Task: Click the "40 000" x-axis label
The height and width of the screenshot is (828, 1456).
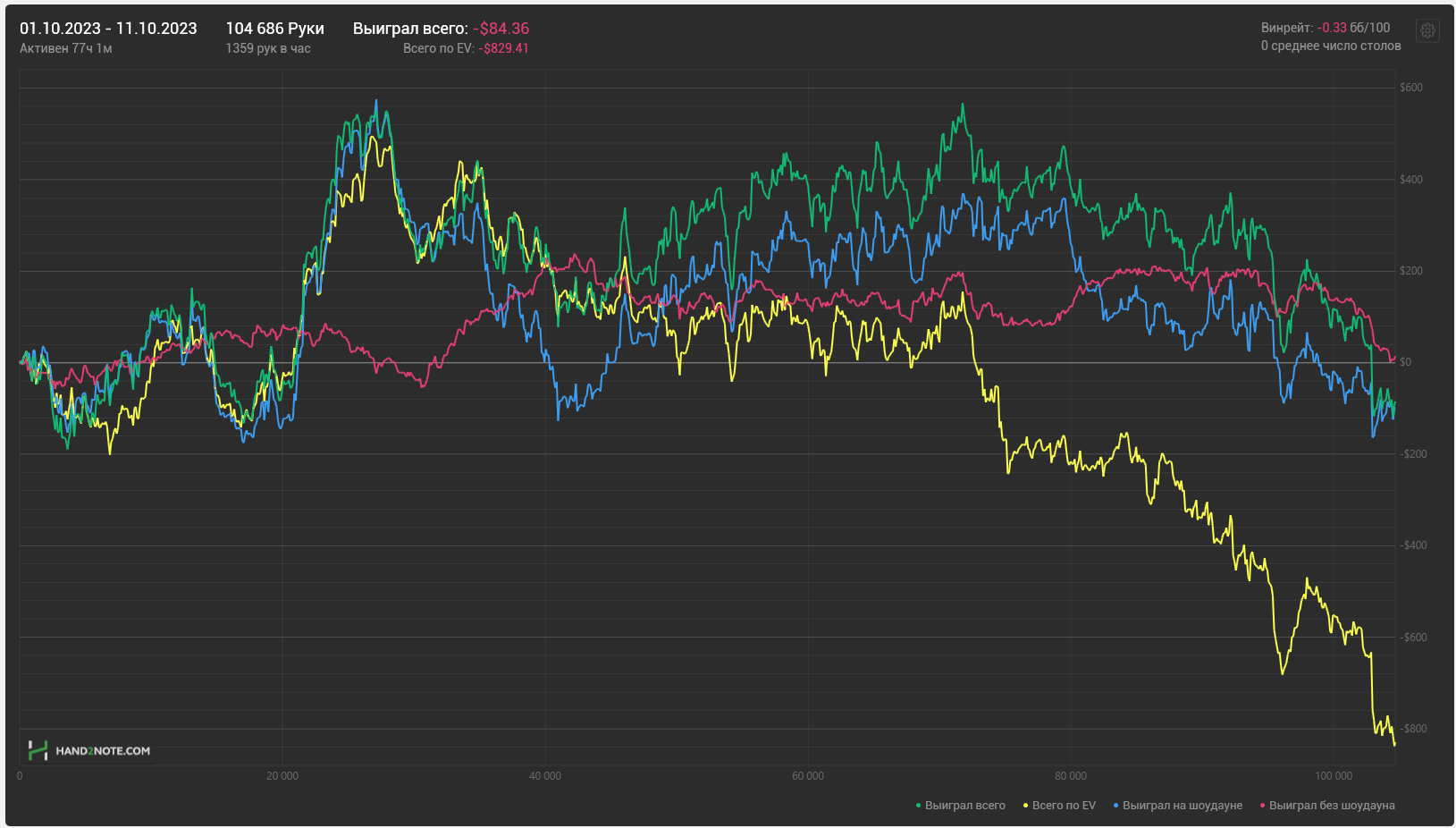Action: click(x=545, y=776)
